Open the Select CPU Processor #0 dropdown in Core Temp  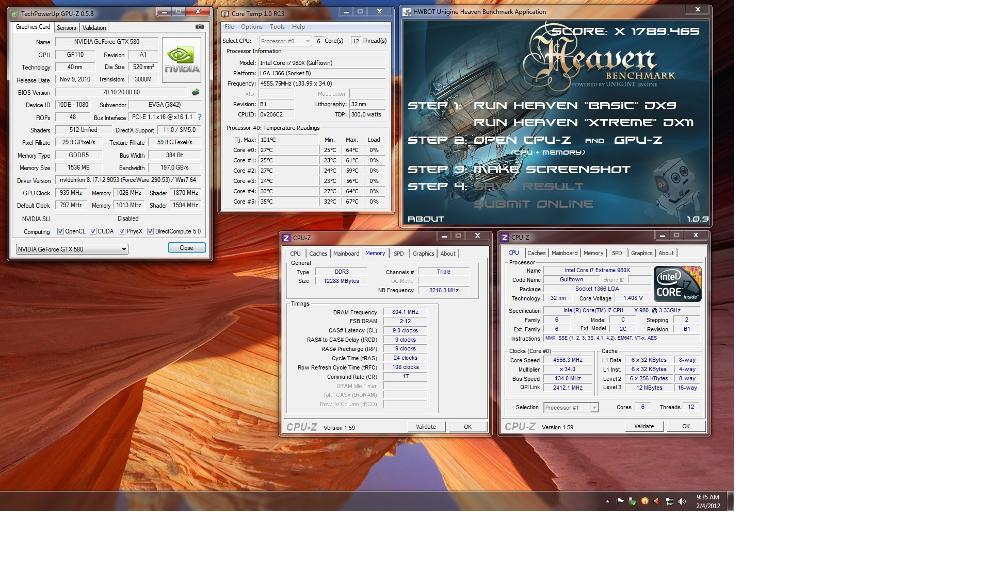coord(285,40)
